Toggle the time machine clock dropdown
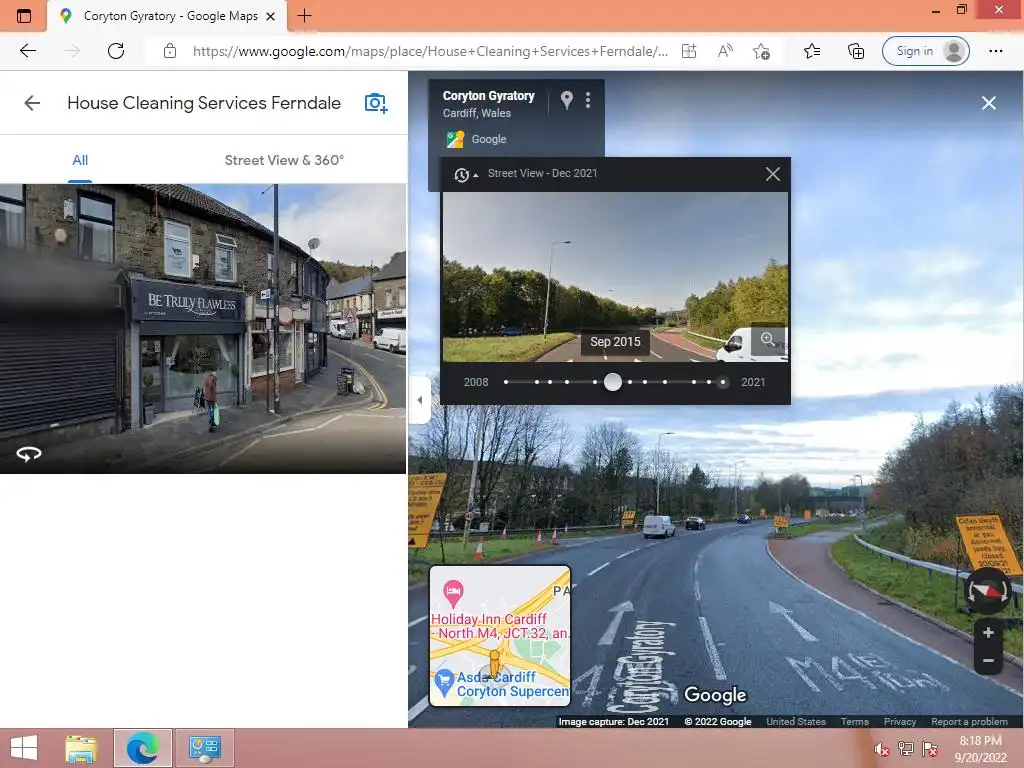 [465, 174]
